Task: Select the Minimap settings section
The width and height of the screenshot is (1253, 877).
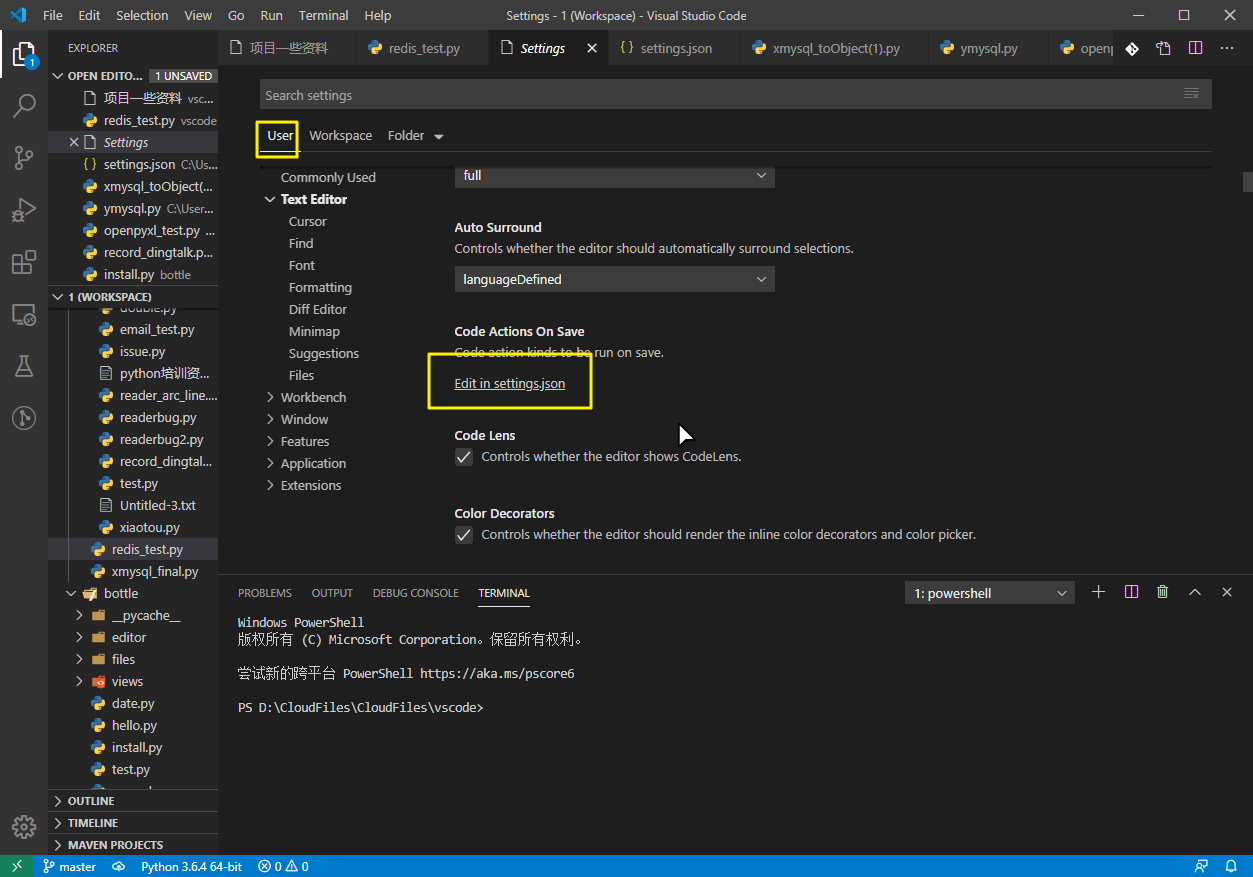Action: 314,331
